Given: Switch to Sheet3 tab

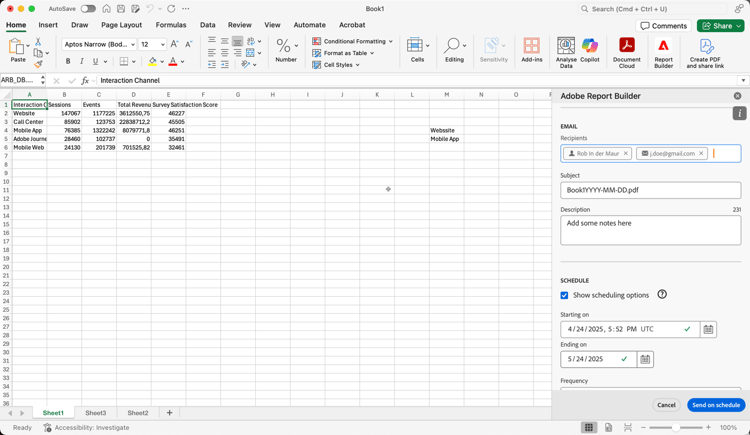Looking at the screenshot, I should tap(96, 413).
